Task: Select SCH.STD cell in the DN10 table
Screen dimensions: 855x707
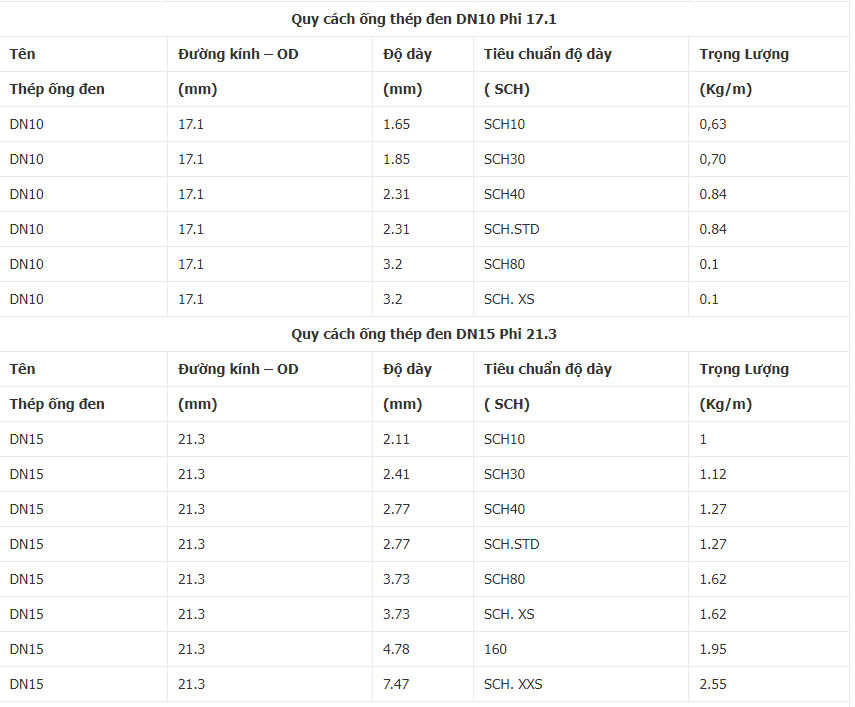Action: click(511, 229)
